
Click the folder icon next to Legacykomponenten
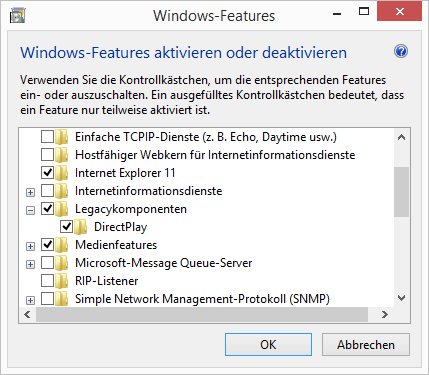[x=62, y=209]
